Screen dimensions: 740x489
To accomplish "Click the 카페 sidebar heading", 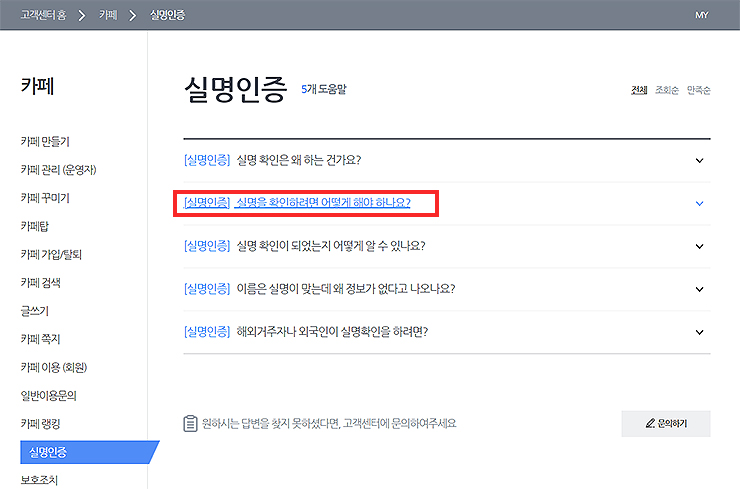I will tap(38, 86).
